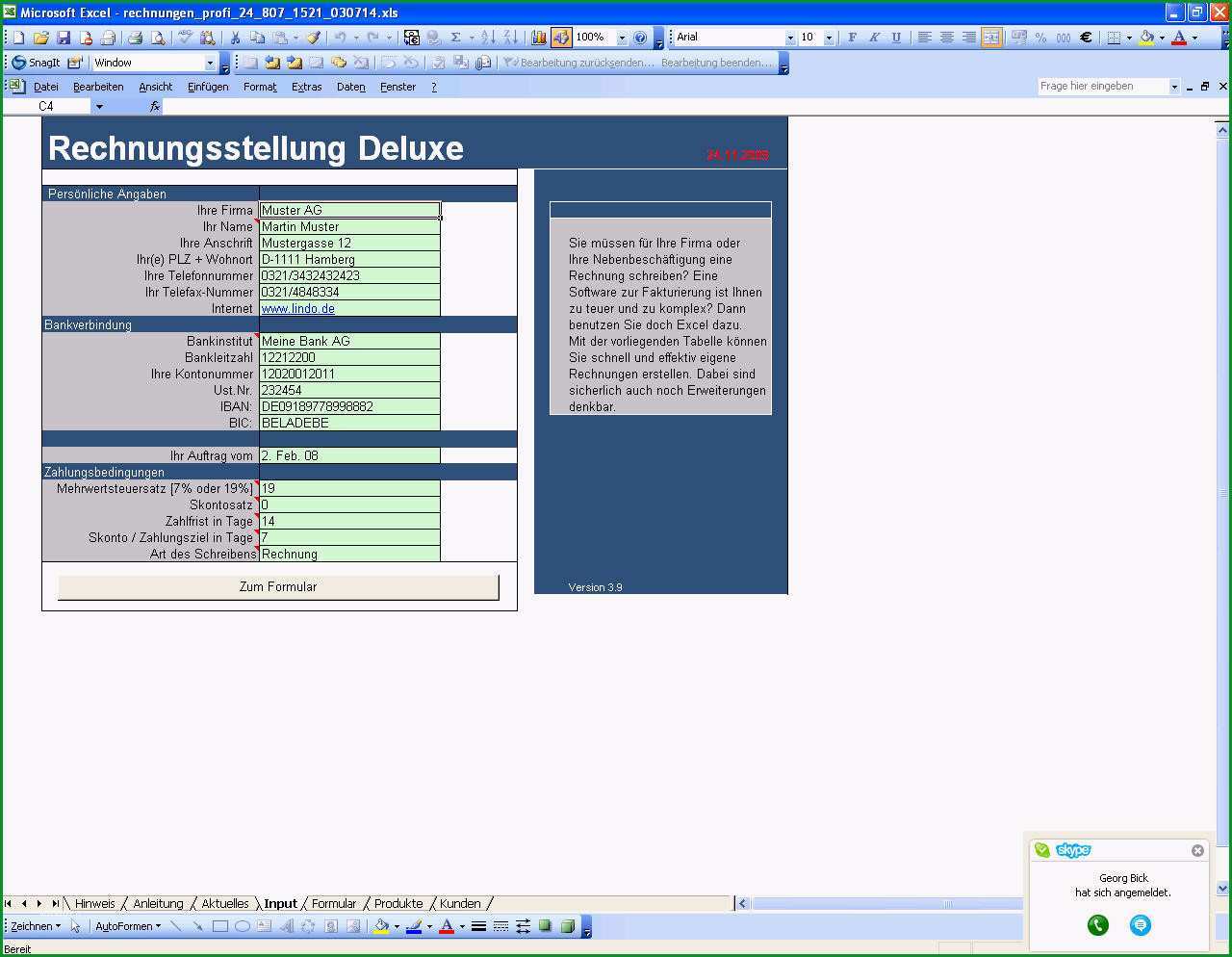Start a SnagIt capture

tap(37, 63)
